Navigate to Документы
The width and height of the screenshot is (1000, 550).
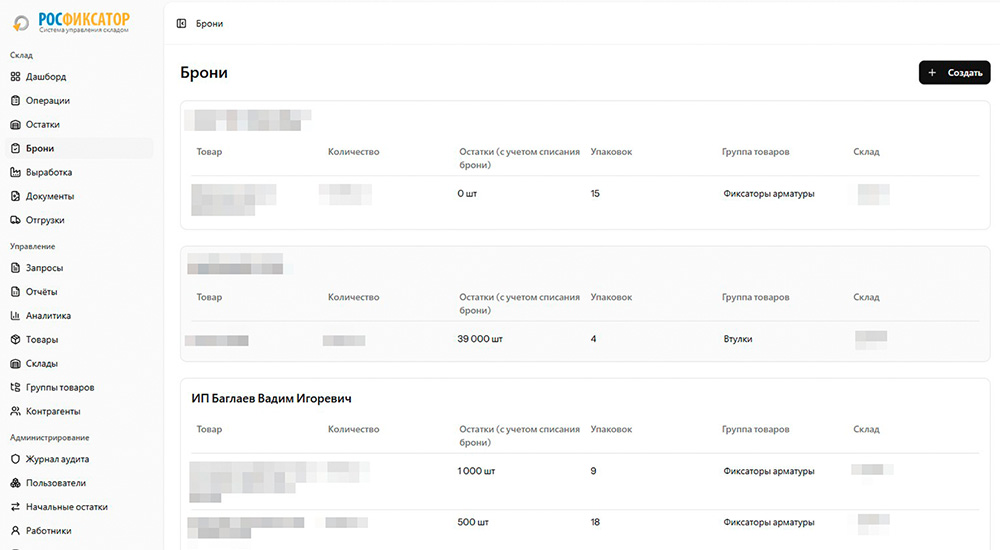(79, 196)
